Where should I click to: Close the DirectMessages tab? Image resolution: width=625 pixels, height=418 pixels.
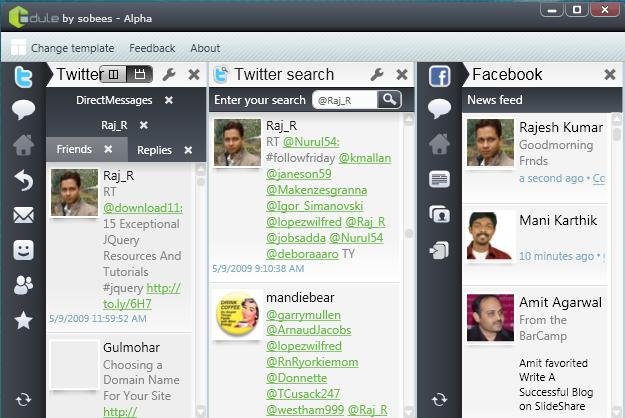(169, 100)
